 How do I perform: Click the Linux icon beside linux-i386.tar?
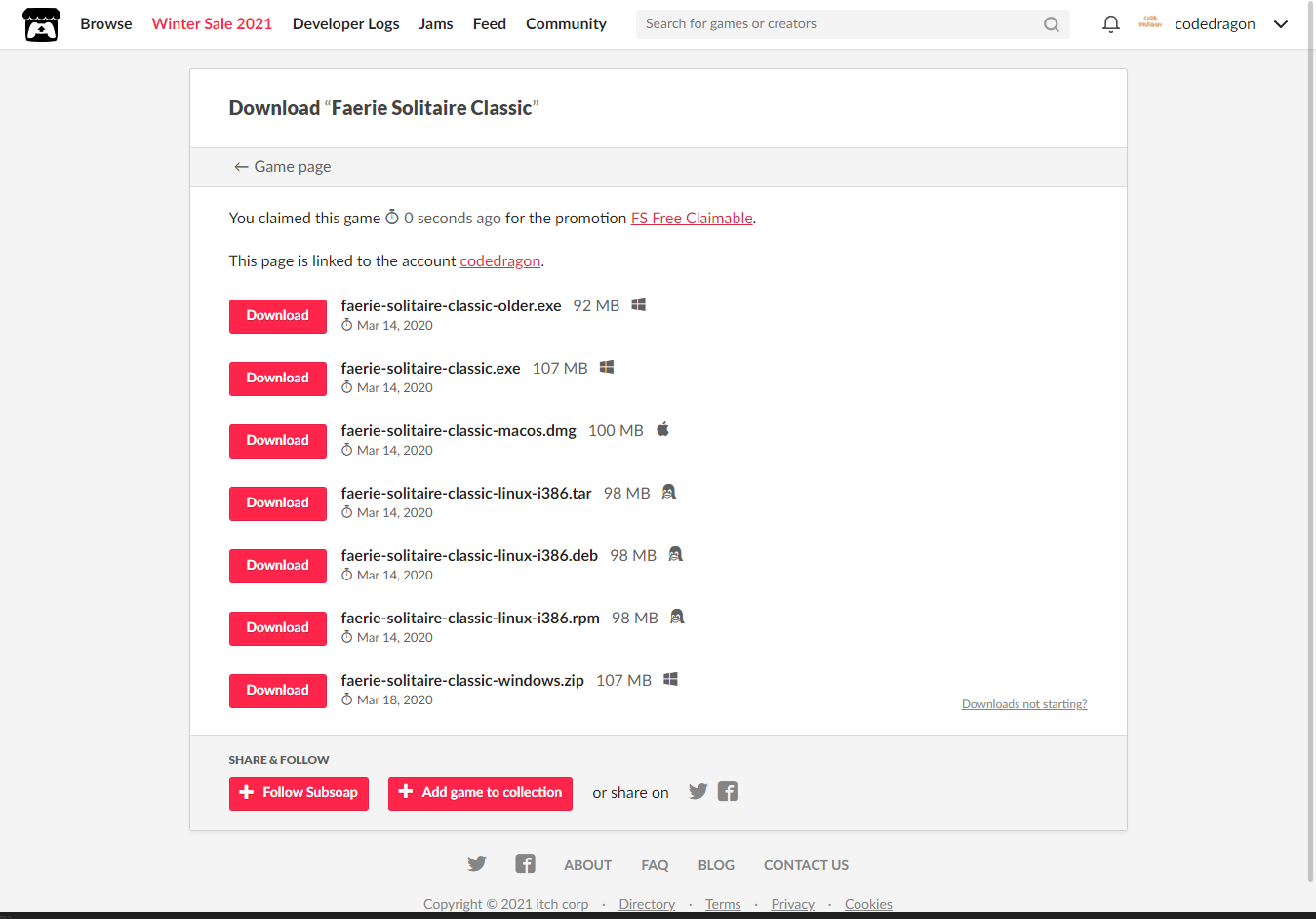[668, 492]
